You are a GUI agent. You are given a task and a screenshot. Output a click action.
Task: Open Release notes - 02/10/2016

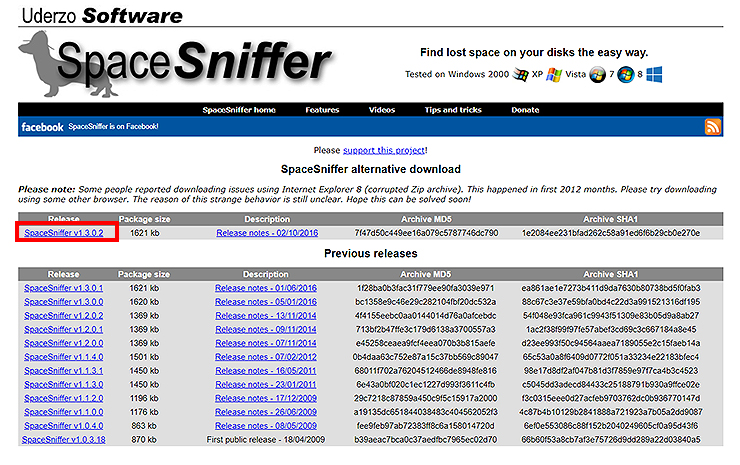pos(267,233)
